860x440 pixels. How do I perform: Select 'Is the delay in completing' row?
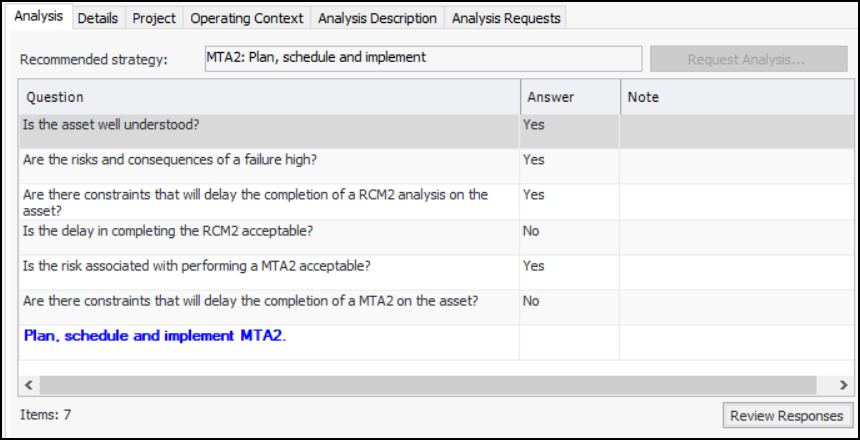click(268, 231)
